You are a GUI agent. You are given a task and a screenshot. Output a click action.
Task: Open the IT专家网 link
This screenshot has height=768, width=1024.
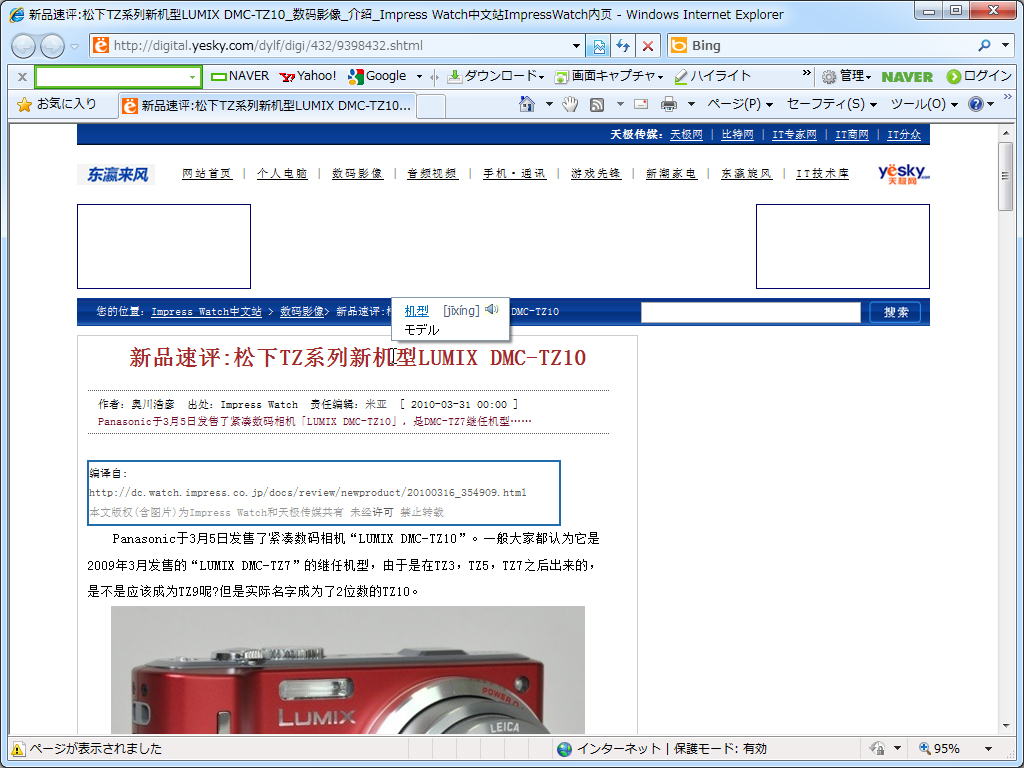tap(794, 135)
